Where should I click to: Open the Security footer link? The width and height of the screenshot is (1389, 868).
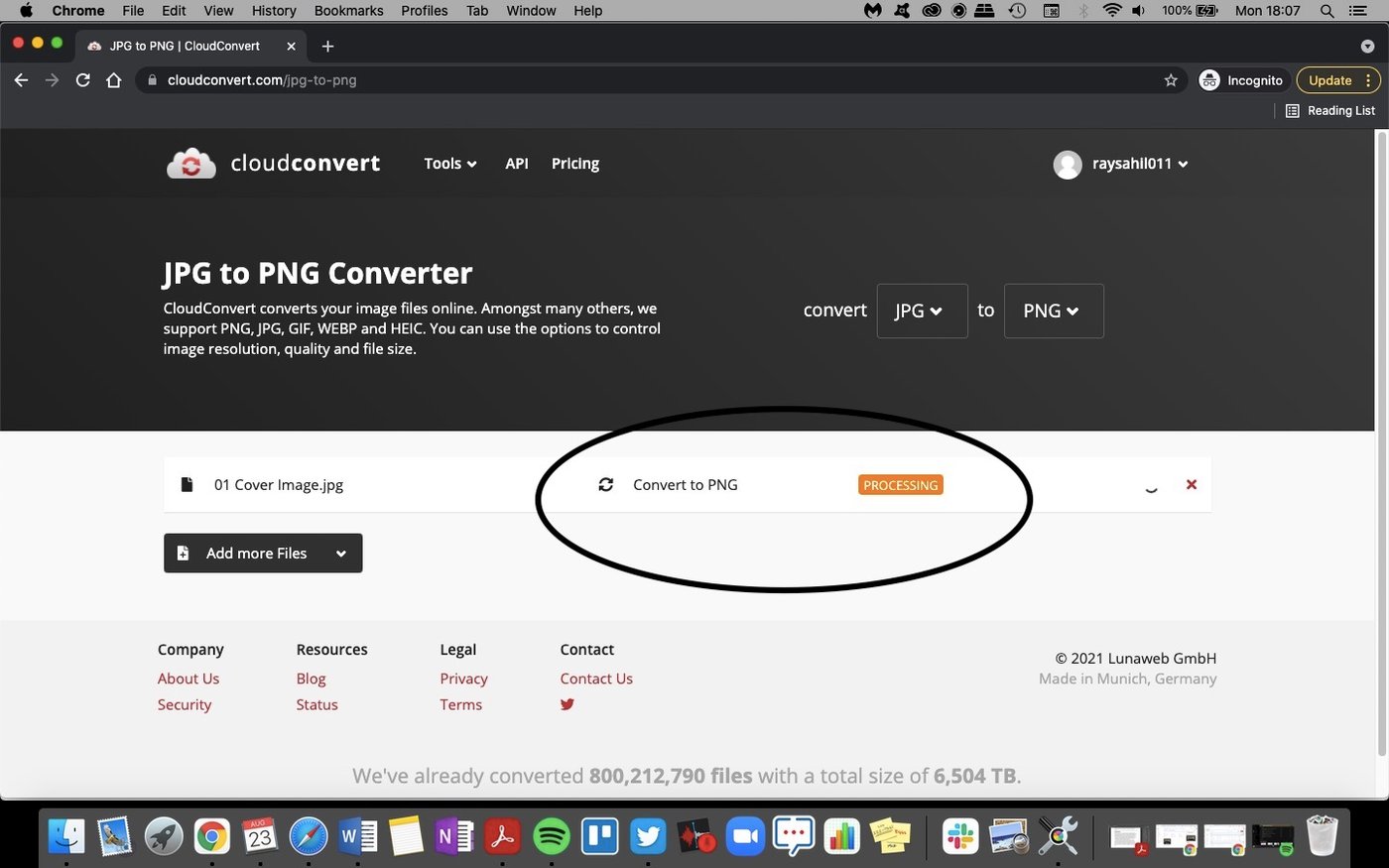point(185,704)
